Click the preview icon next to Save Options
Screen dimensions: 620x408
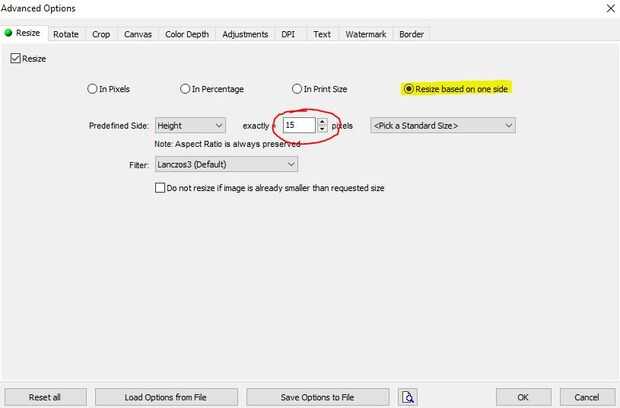coord(407,397)
